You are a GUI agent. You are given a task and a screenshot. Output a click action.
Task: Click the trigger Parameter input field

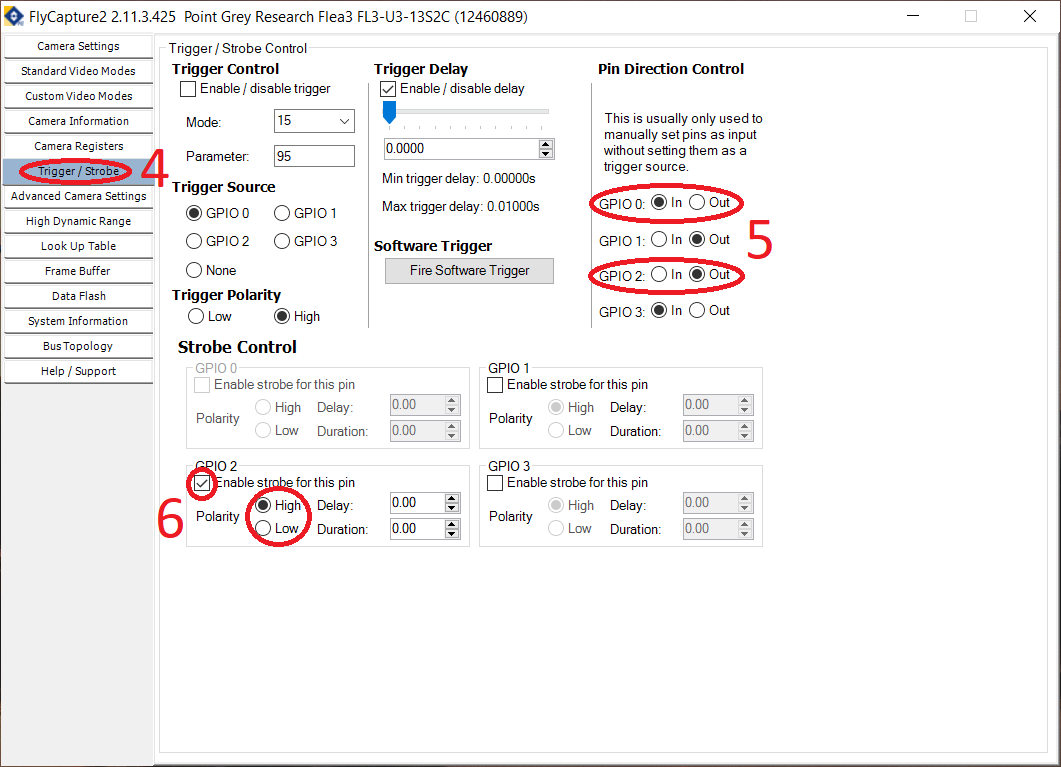click(314, 156)
